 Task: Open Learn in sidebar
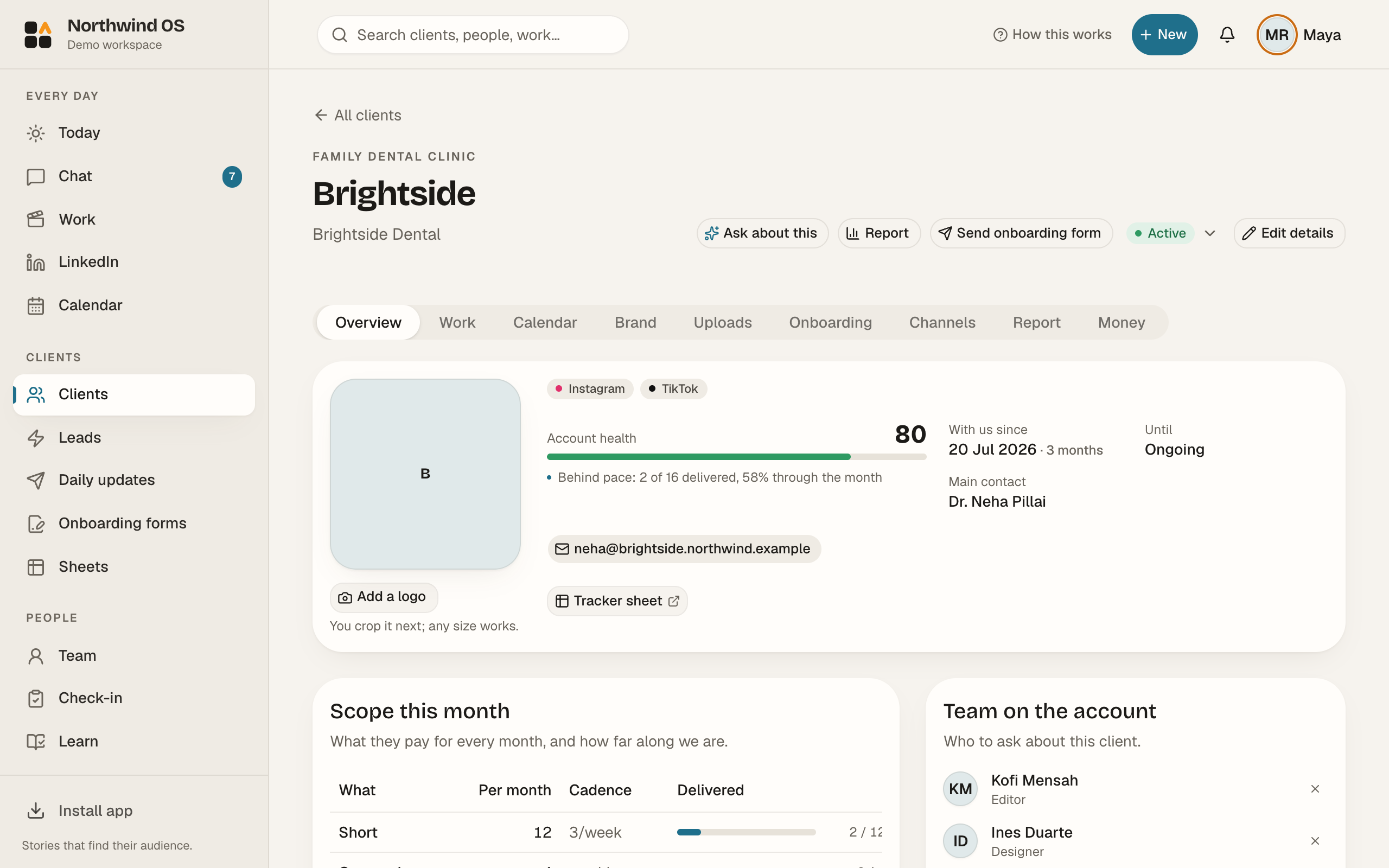(133, 742)
